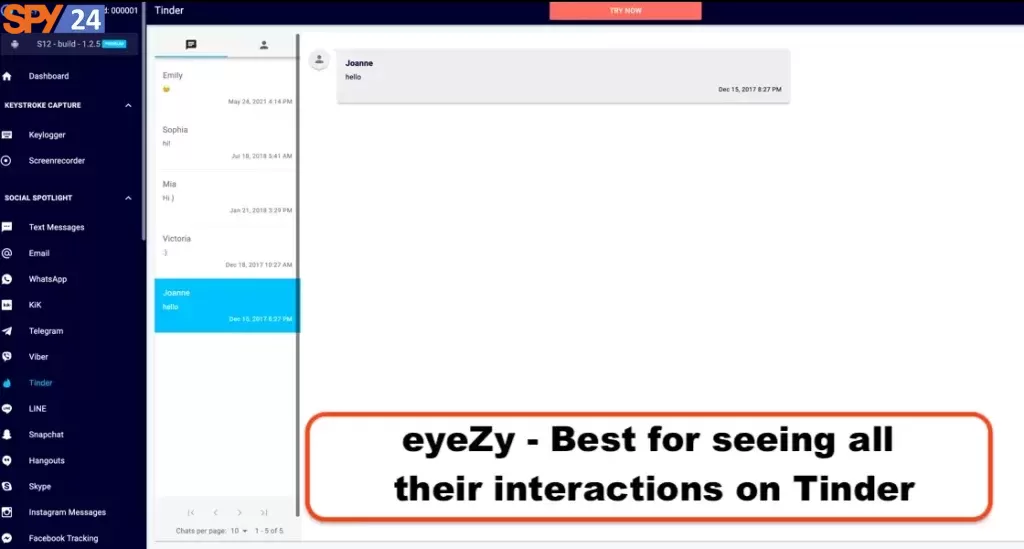Click Joanne's avatar icon in the message view
The width and height of the screenshot is (1024, 549).
(x=319, y=60)
